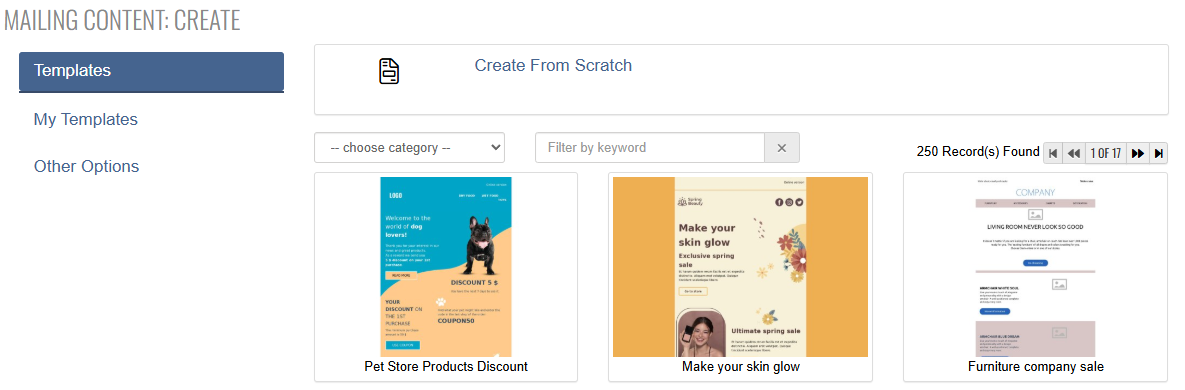
Task: Click the Create From Scratch document icon
Action: [x=388, y=71]
